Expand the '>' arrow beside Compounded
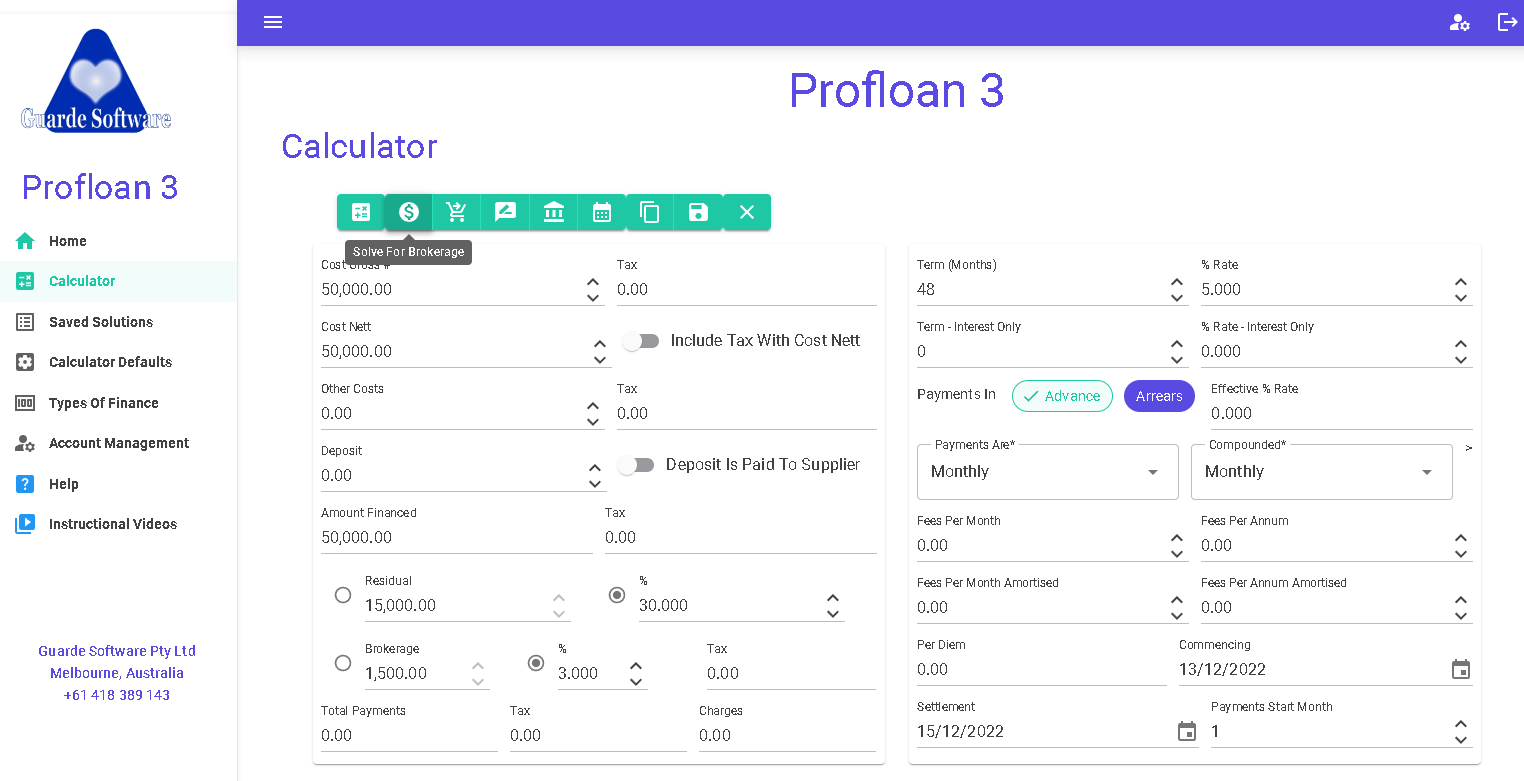 [x=1468, y=448]
